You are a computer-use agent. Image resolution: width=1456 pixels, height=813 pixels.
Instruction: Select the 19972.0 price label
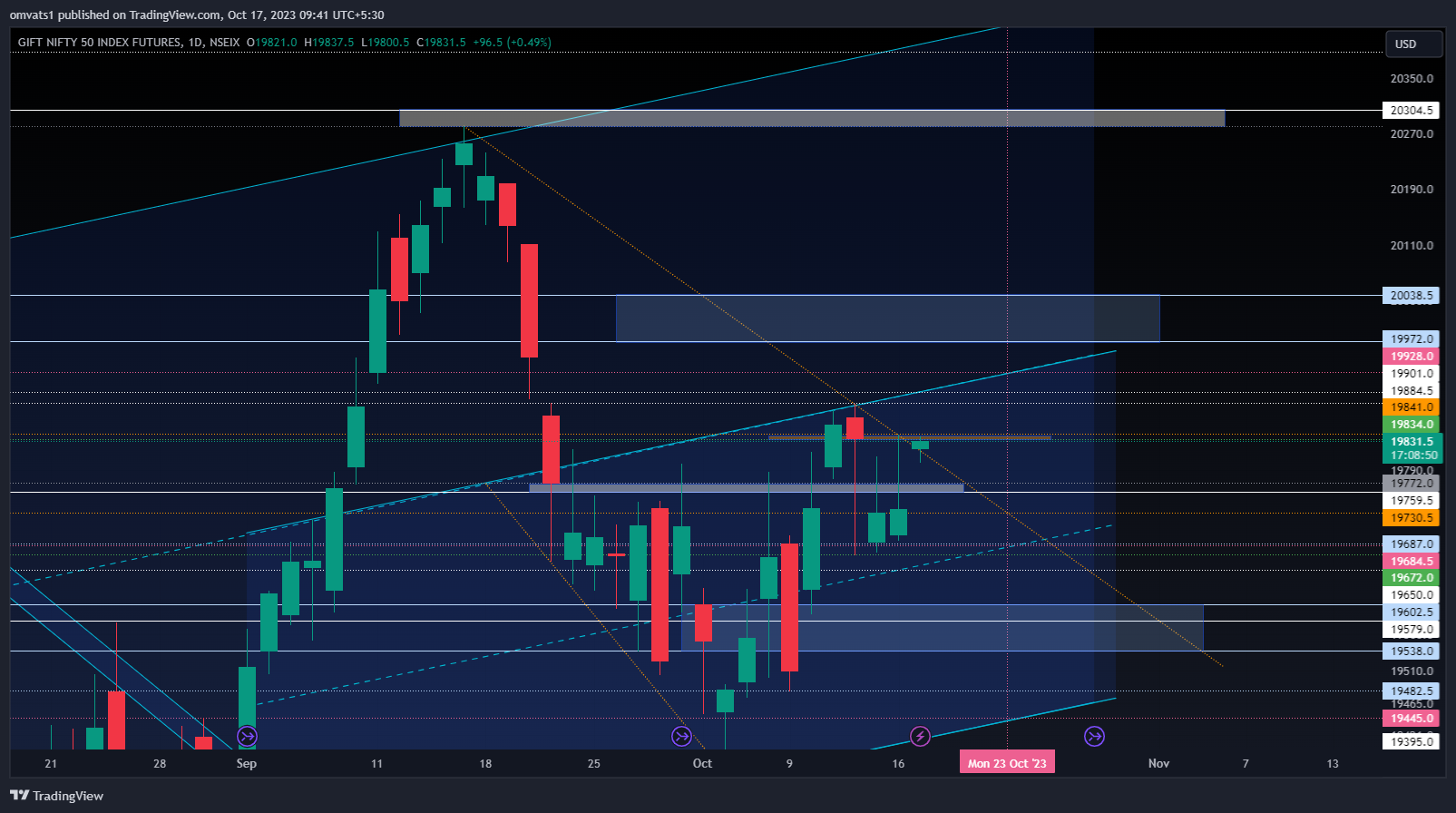tap(1412, 339)
